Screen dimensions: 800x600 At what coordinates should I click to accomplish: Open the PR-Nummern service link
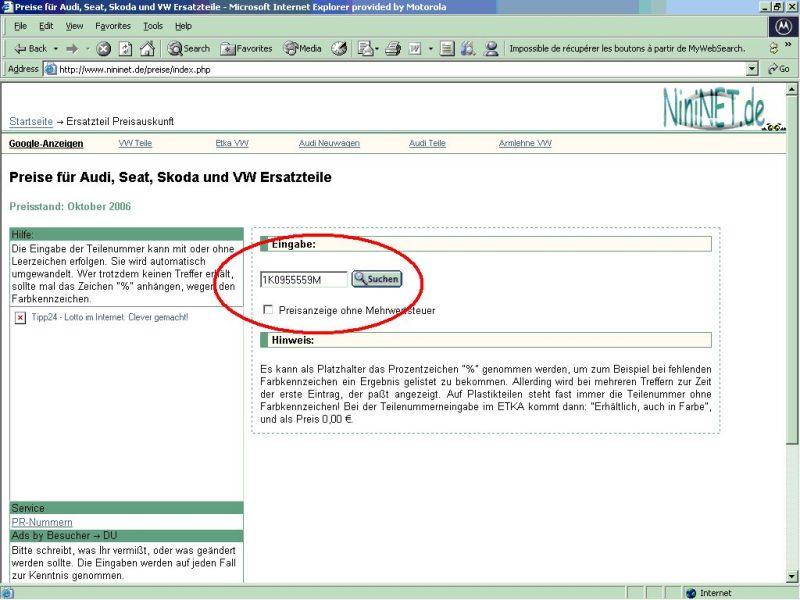tap(42, 522)
